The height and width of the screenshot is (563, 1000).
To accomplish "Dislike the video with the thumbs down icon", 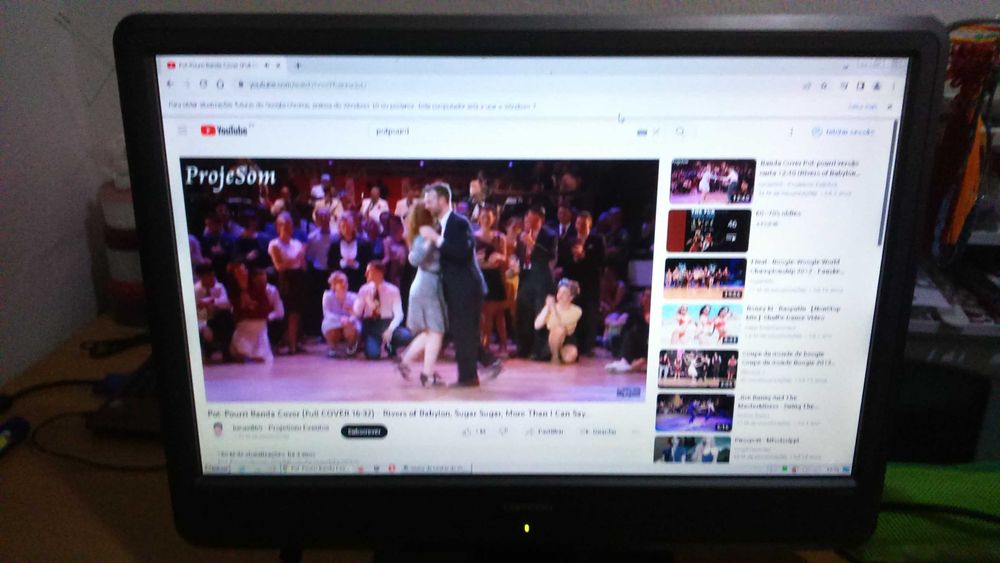I will (503, 432).
